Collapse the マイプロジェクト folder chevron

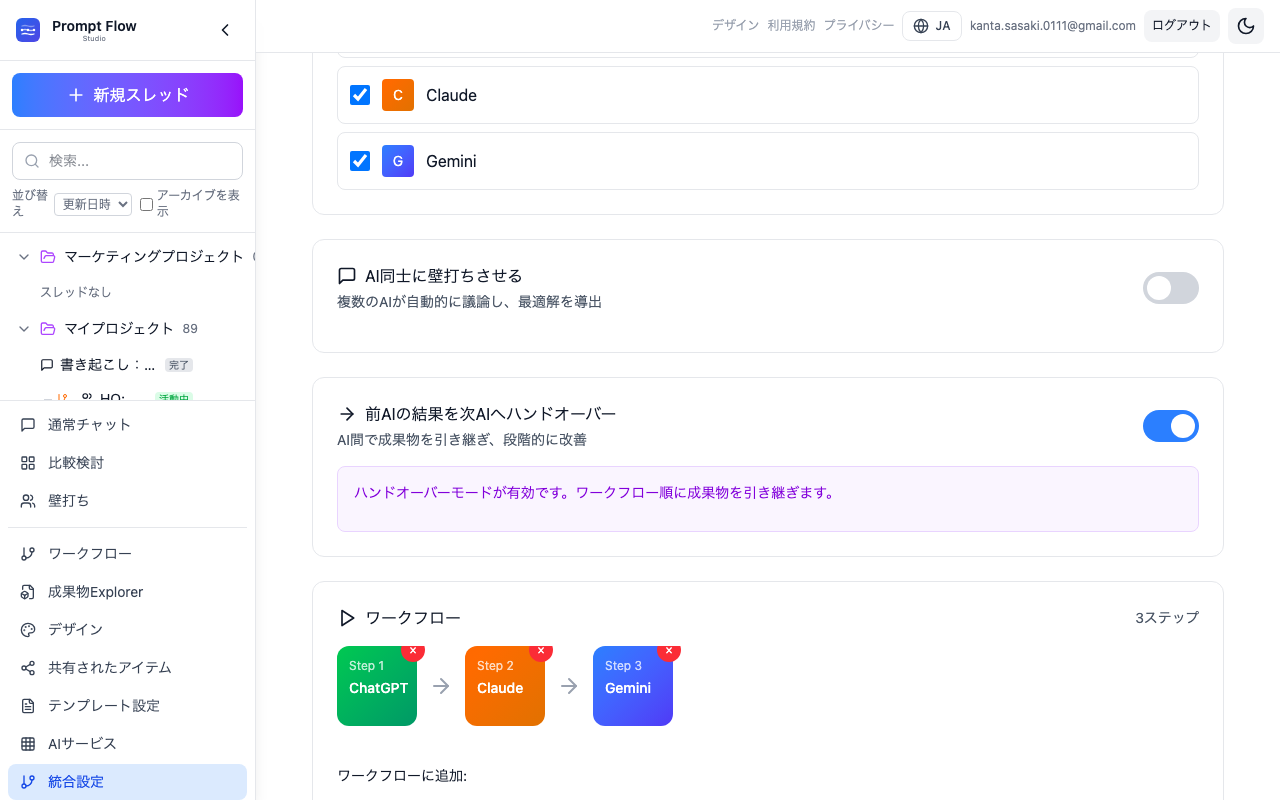pos(24,329)
